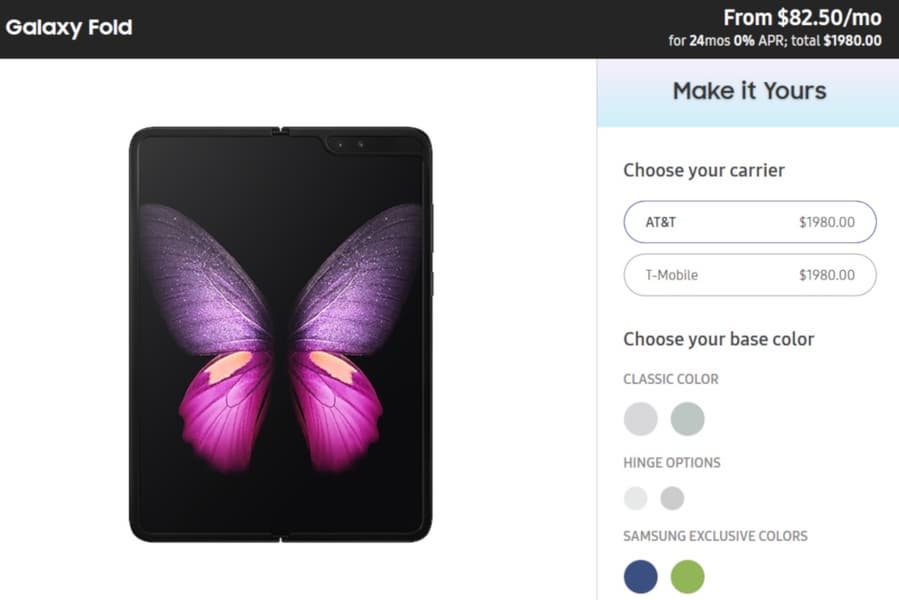The width and height of the screenshot is (899, 600).
Task: Click the HINGE OPTIONS section label
Action: pos(671,463)
